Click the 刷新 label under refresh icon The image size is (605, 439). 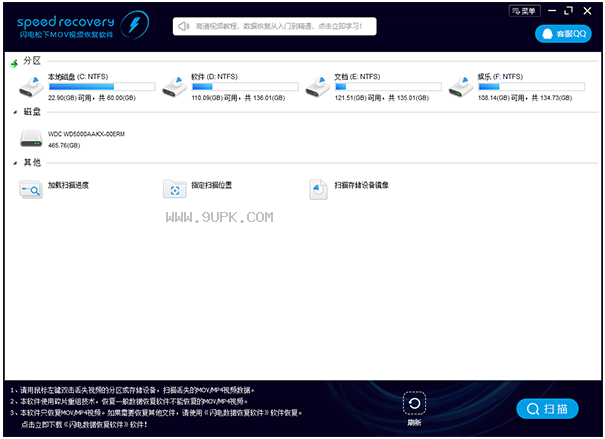pos(414,422)
